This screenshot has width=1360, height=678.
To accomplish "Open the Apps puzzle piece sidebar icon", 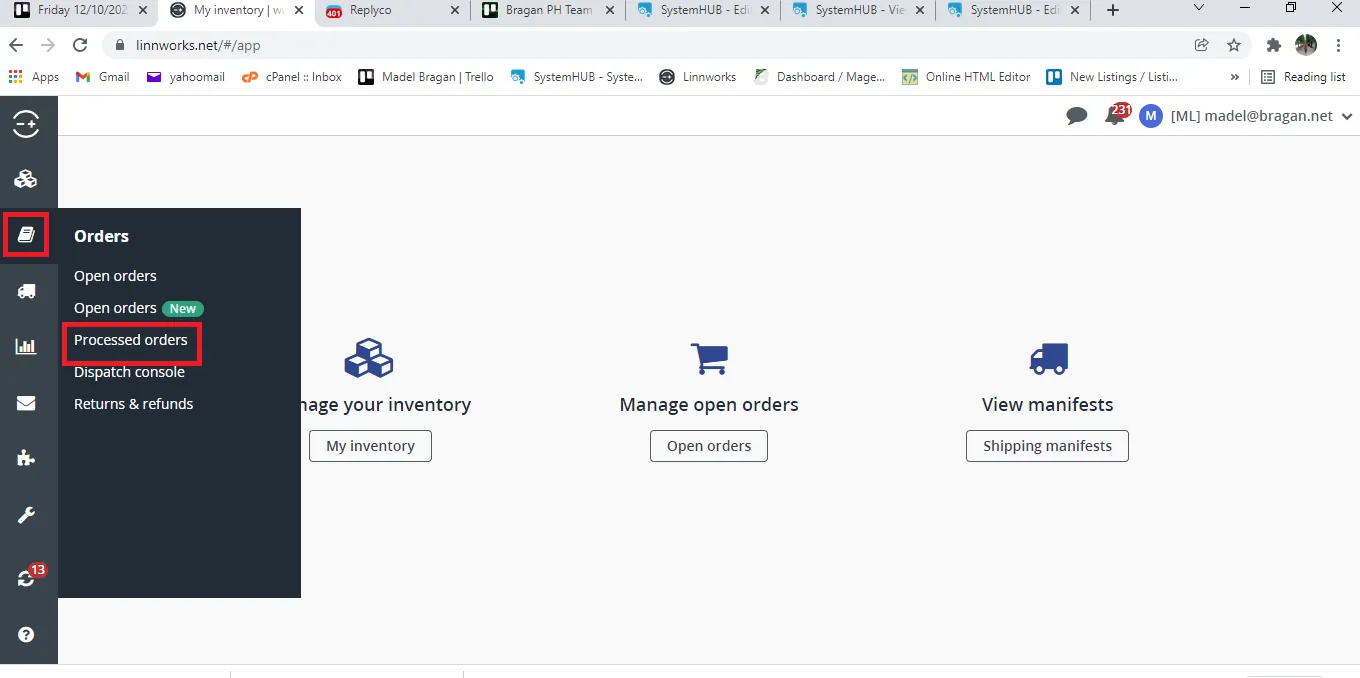I will (26, 459).
